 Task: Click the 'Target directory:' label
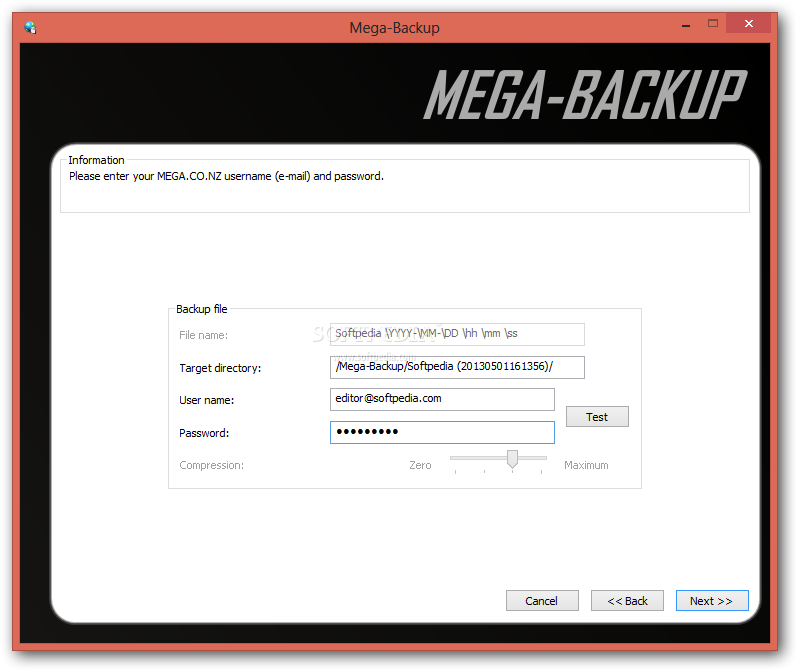pos(220,368)
